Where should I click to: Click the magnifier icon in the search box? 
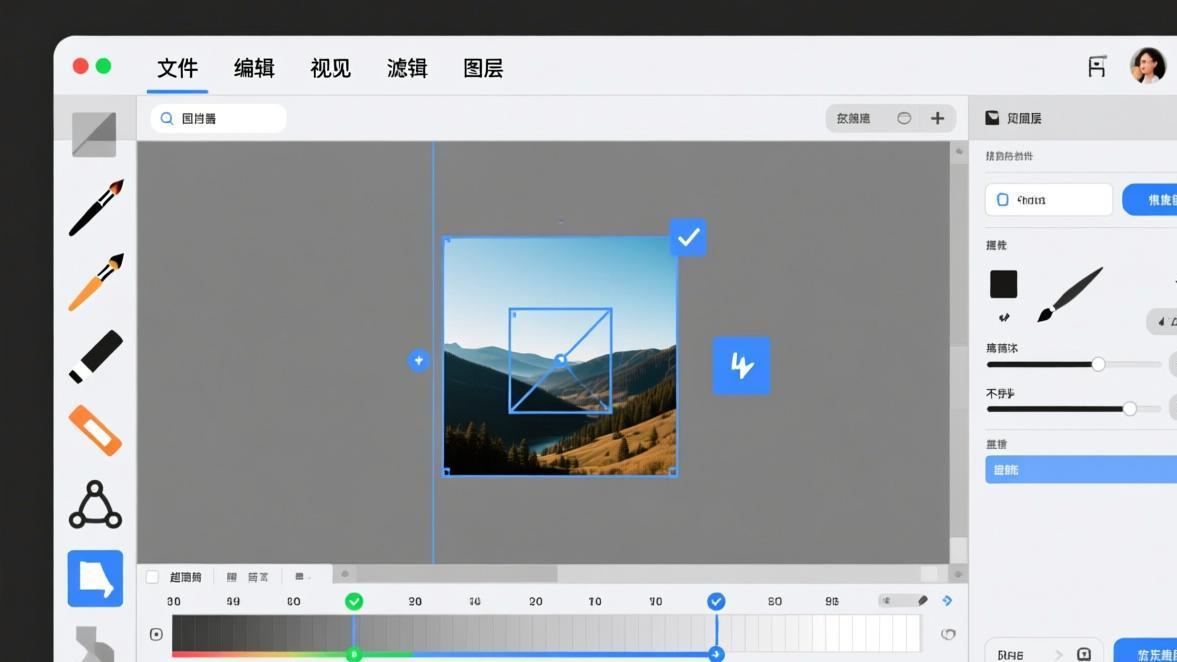pyautogui.click(x=167, y=119)
